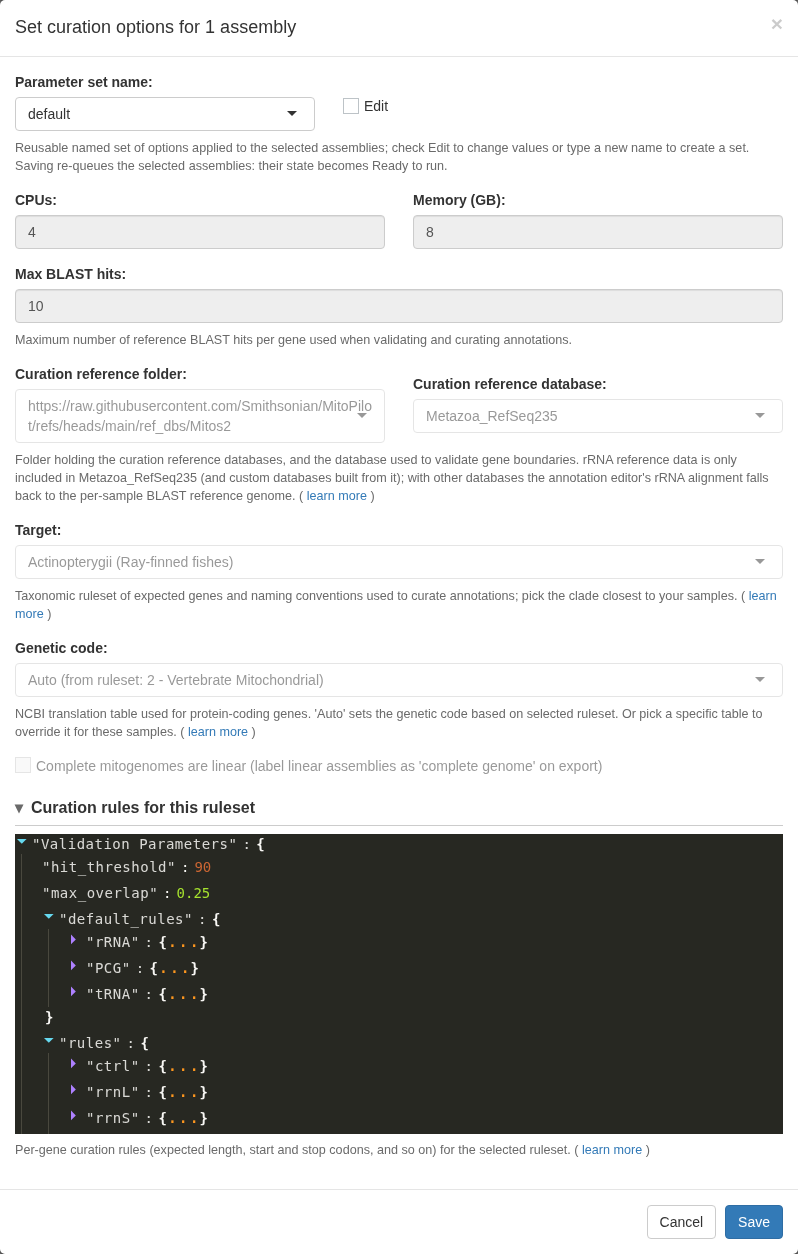Click the Cancel button

point(681,1222)
